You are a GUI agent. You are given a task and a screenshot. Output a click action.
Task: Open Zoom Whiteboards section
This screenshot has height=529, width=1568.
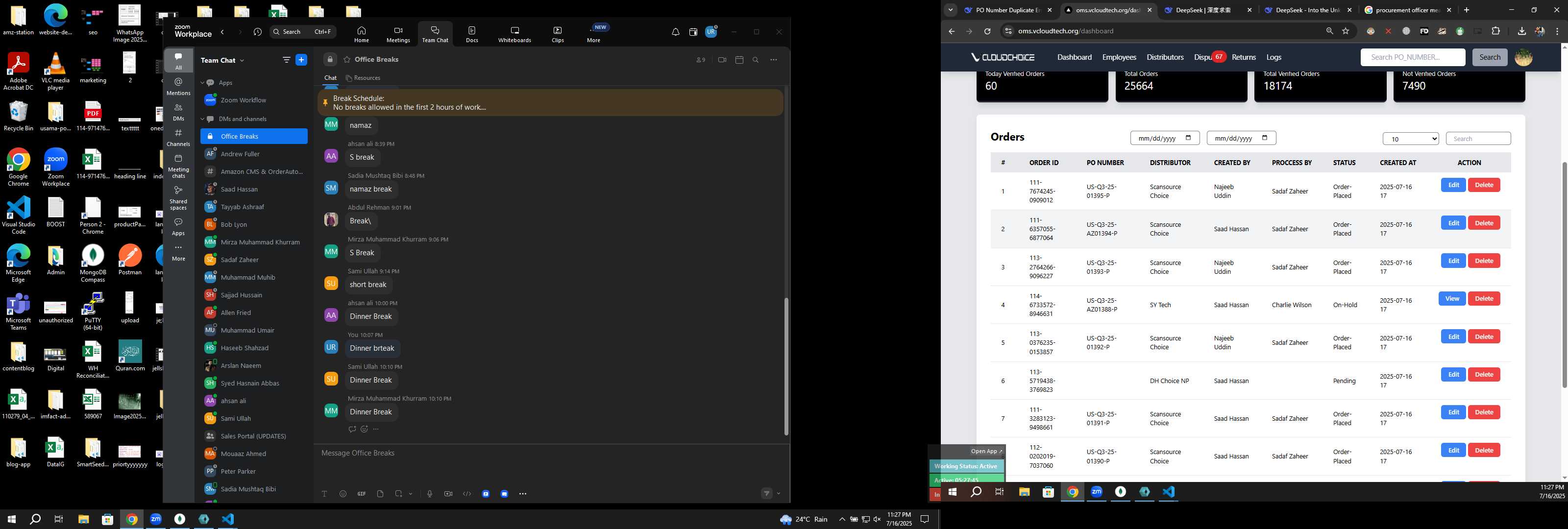pyautogui.click(x=514, y=34)
